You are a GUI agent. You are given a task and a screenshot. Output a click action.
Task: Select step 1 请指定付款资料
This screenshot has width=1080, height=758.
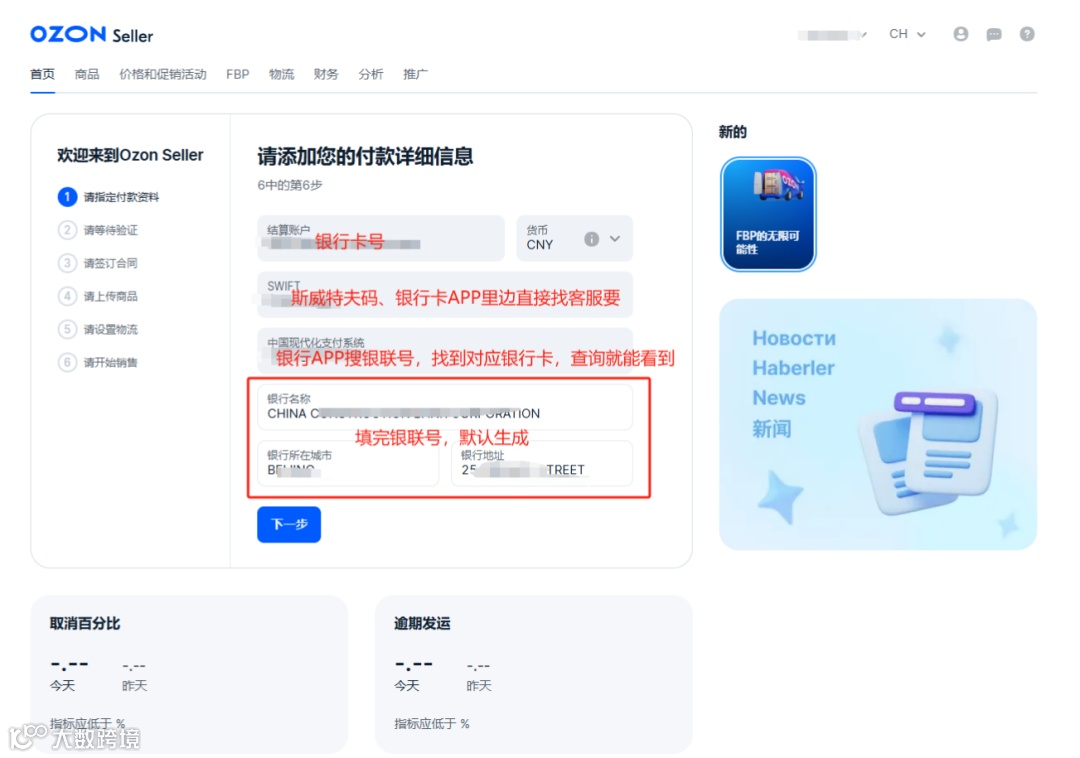pyautogui.click(x=108, y=197)
